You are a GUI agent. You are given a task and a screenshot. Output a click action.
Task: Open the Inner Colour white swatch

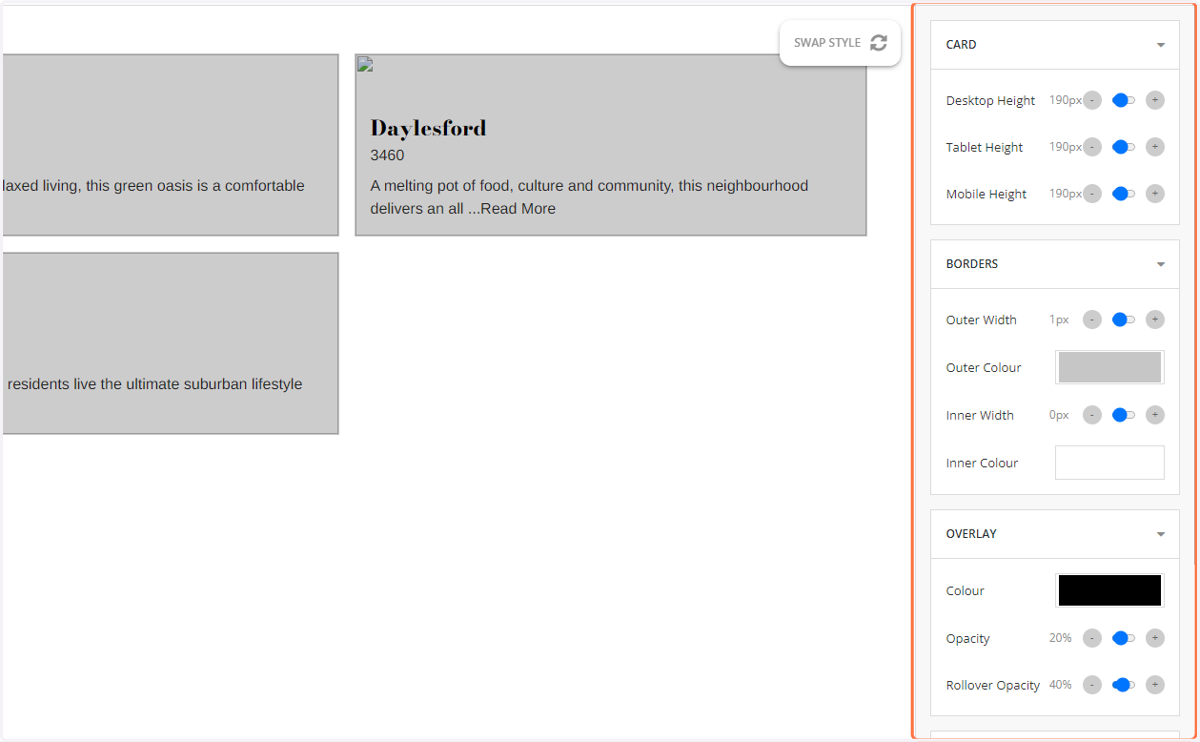tap(1110, 462)
